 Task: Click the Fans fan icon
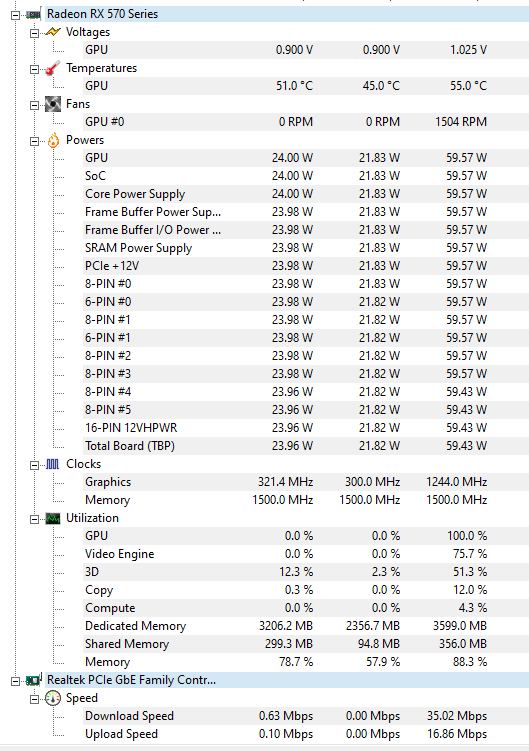(53, 104)
